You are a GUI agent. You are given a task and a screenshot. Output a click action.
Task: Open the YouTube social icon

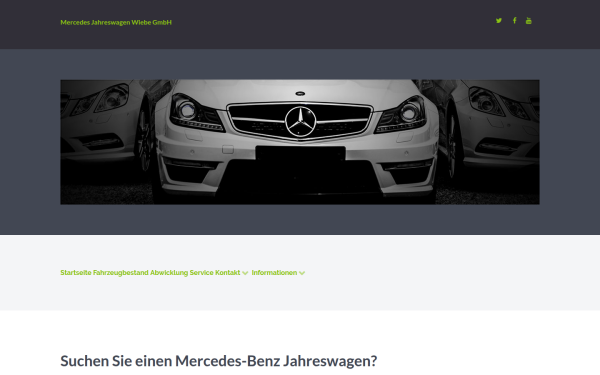(528, 21)
